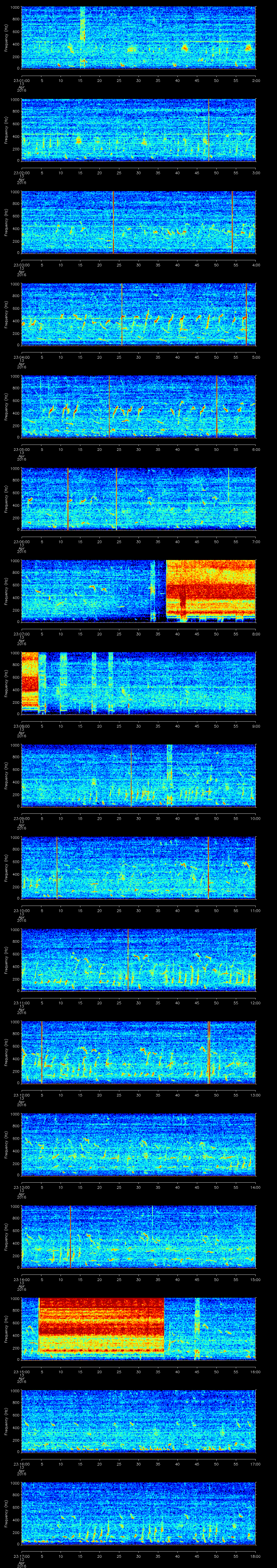Click the "11:00" end time label
This screenshot has height=1568, width=277.
[256, 910]
